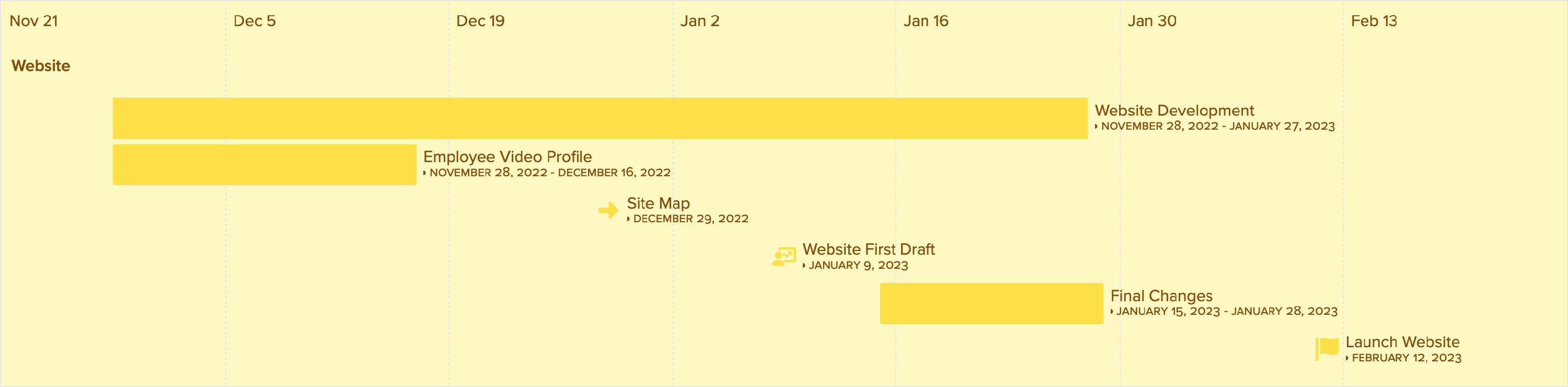This screenshot has width=1568, height=387.
Task: Click the Launch Website title label
Action: pos(1402,342)
